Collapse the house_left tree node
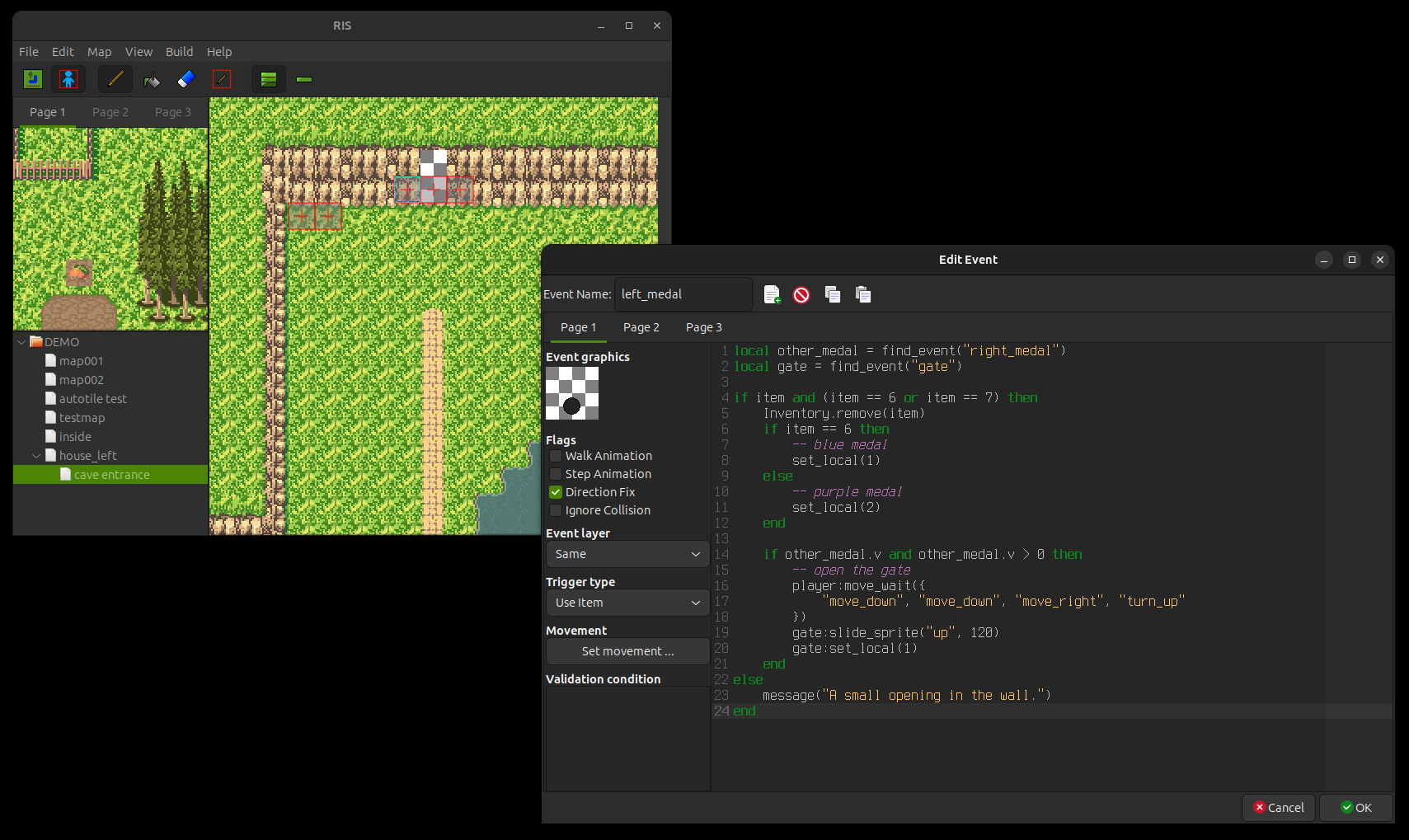This screenshot has height=840, width=1409. pos(36,456)
